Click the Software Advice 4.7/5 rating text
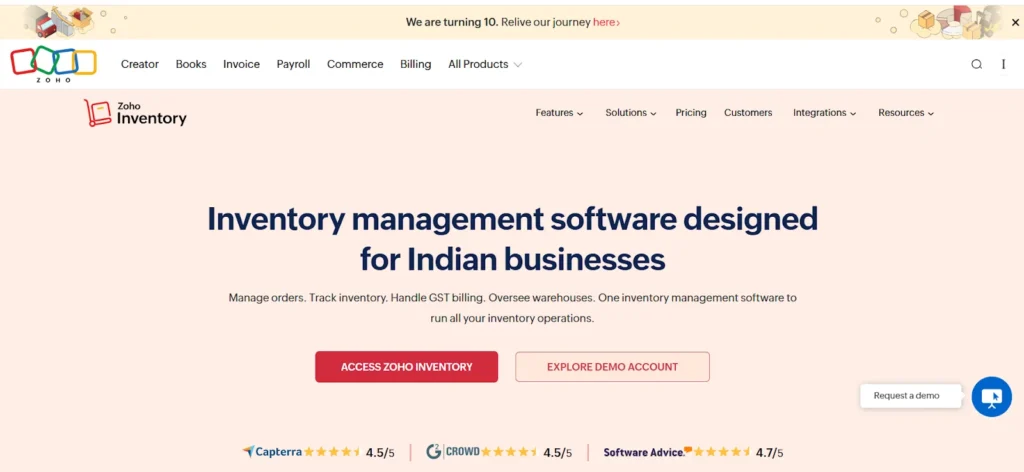The image size is (1024, 472). [769, 452]
